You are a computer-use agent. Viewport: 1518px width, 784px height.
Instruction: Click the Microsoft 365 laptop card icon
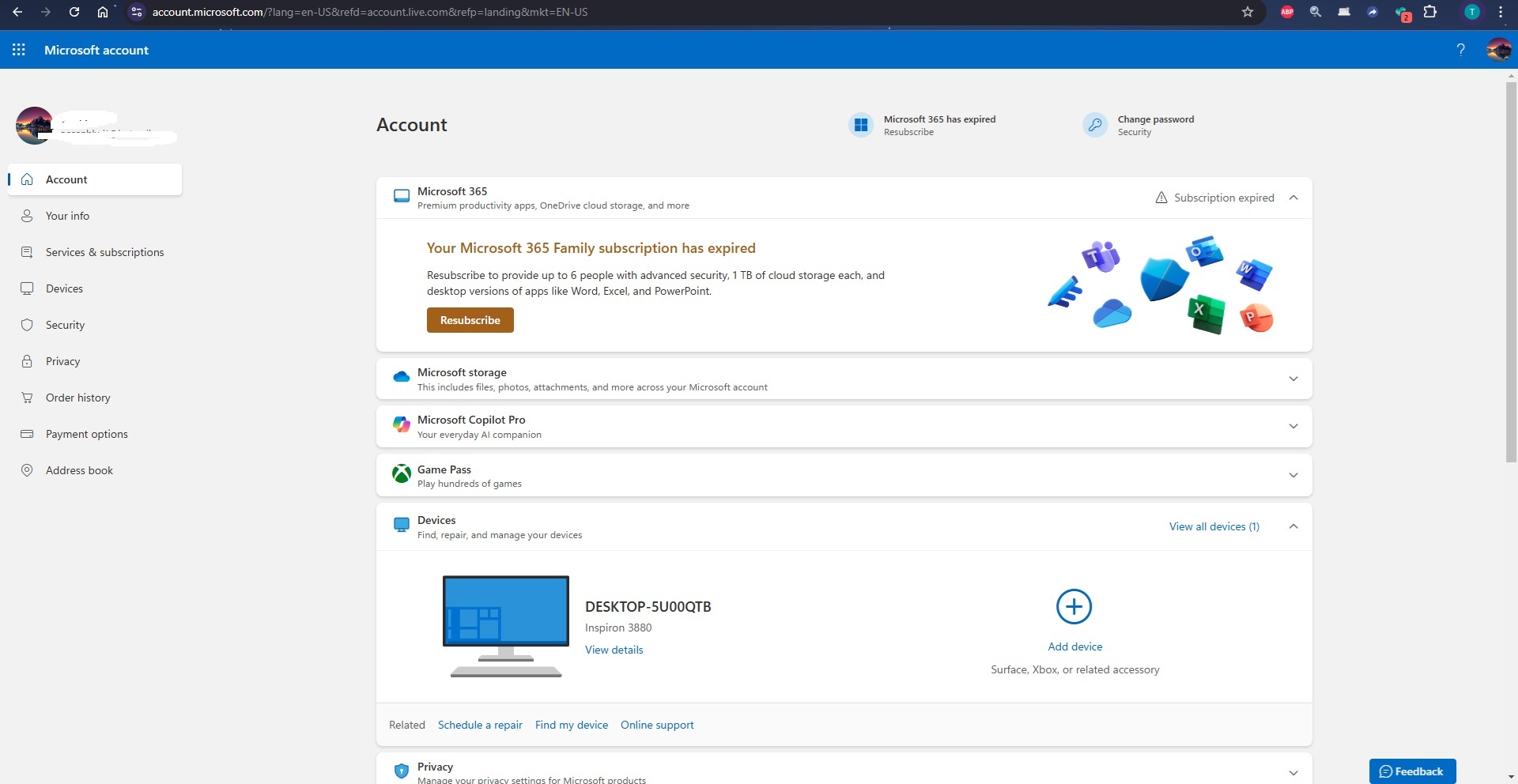(402, 196)
